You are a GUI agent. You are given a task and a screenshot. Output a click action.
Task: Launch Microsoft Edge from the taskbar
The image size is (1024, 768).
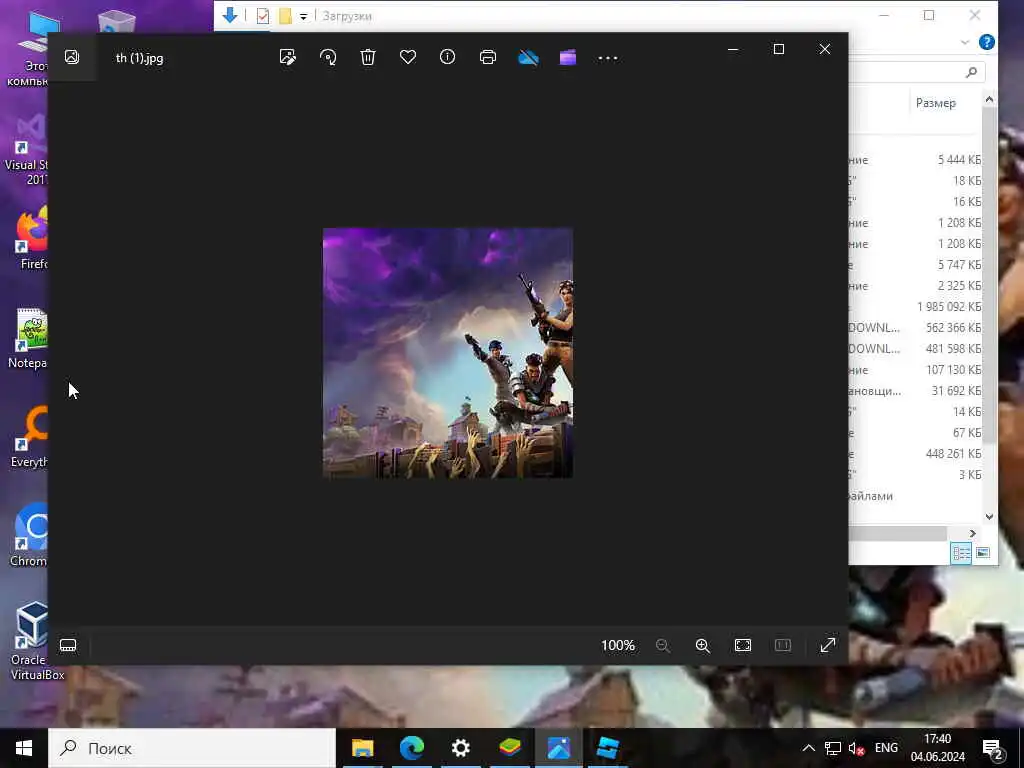(x=411, y=748)
